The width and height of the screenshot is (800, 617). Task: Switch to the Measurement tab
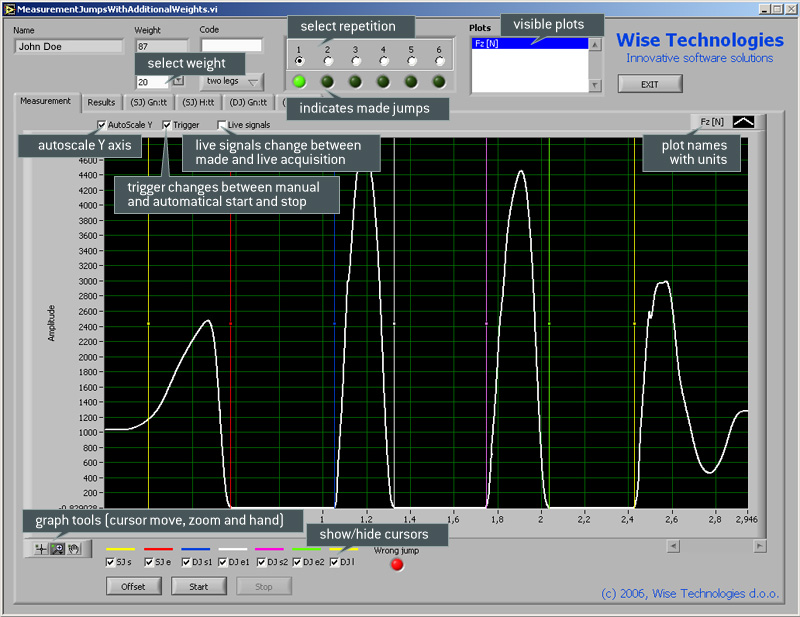pos(45,101)
